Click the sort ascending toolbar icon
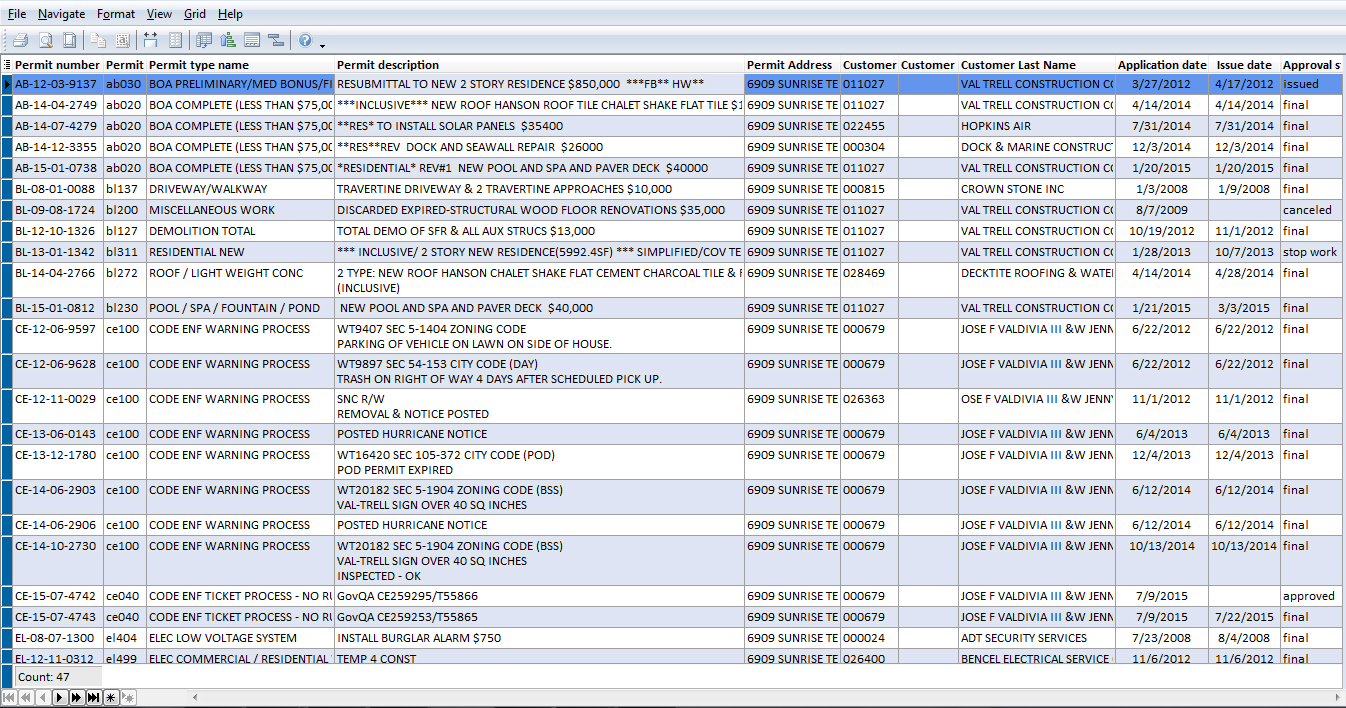Image resolution: width=1346 pixels, height=708 pixels. coord(228,40)
